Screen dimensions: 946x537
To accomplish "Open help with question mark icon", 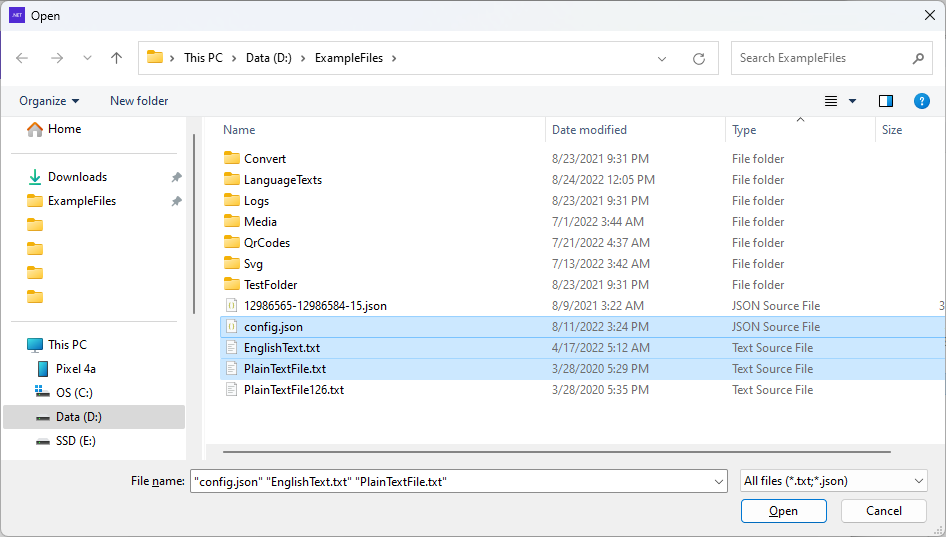I will [921, 101].
